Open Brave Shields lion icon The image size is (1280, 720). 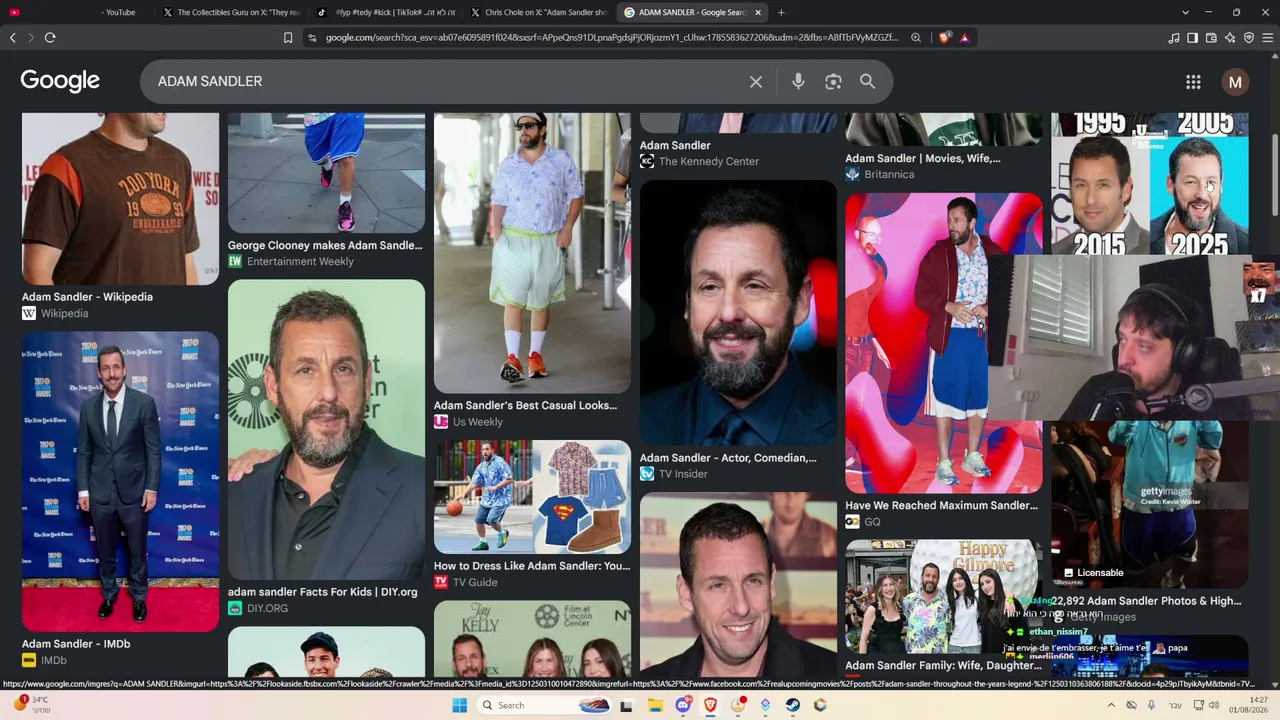point(945,38)
